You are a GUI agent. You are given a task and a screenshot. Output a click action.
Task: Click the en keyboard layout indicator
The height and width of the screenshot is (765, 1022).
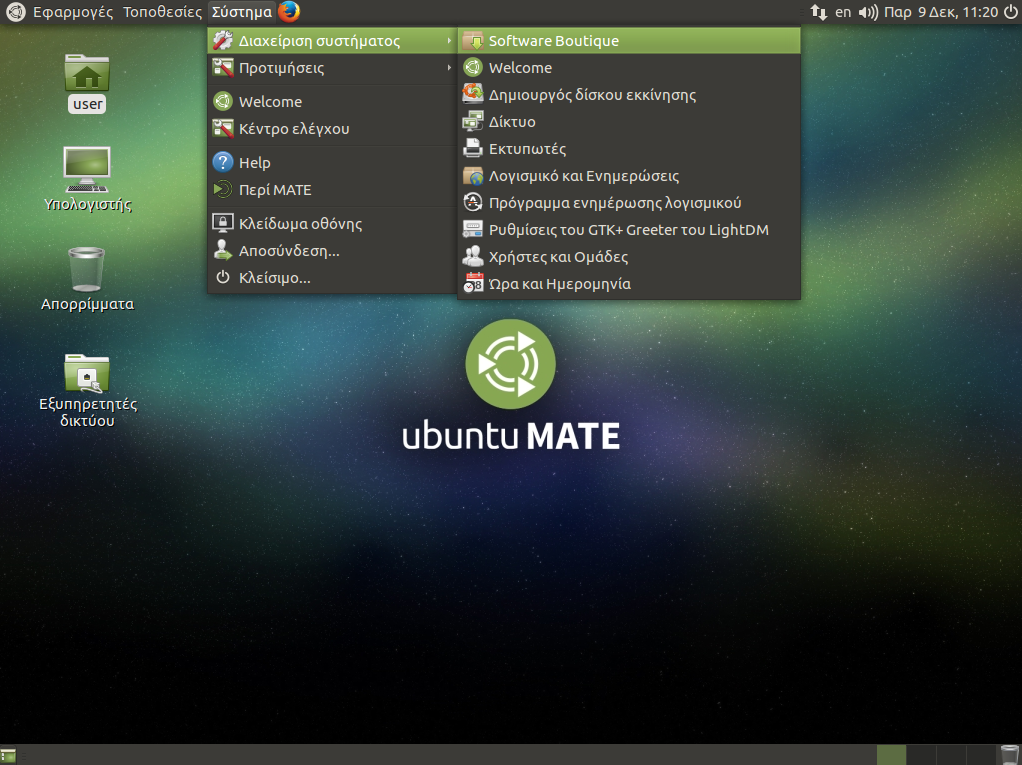(x=843, y=12)
